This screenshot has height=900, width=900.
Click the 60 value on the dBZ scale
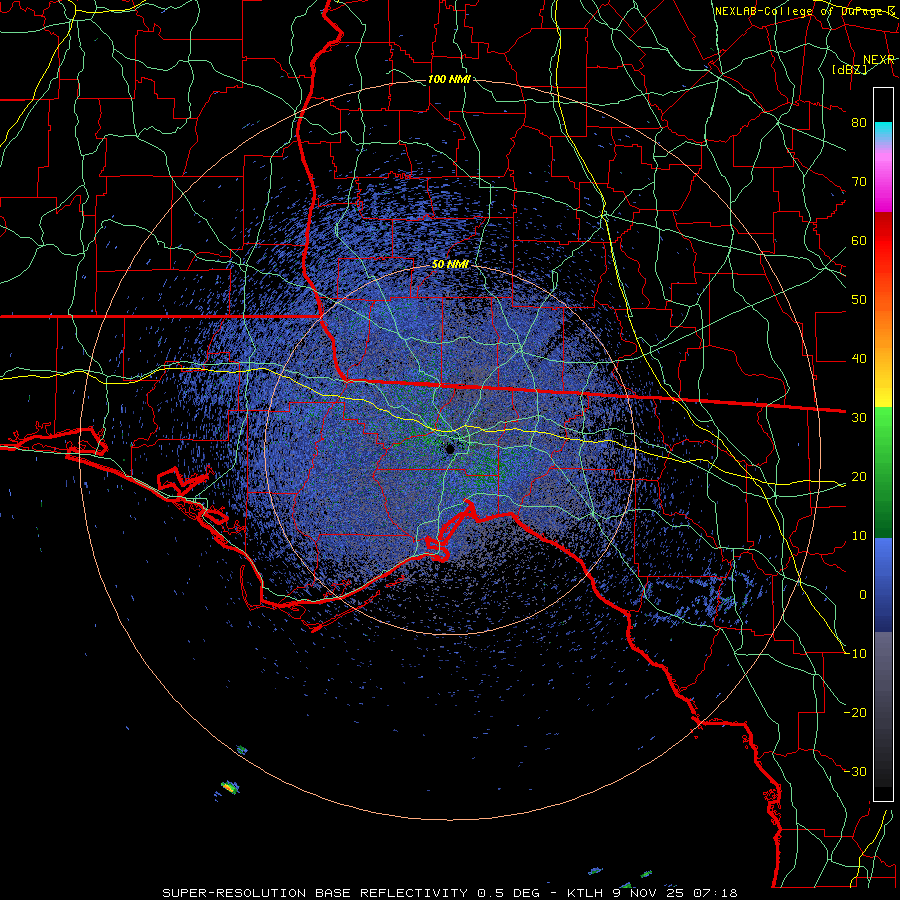click(859, 240)
